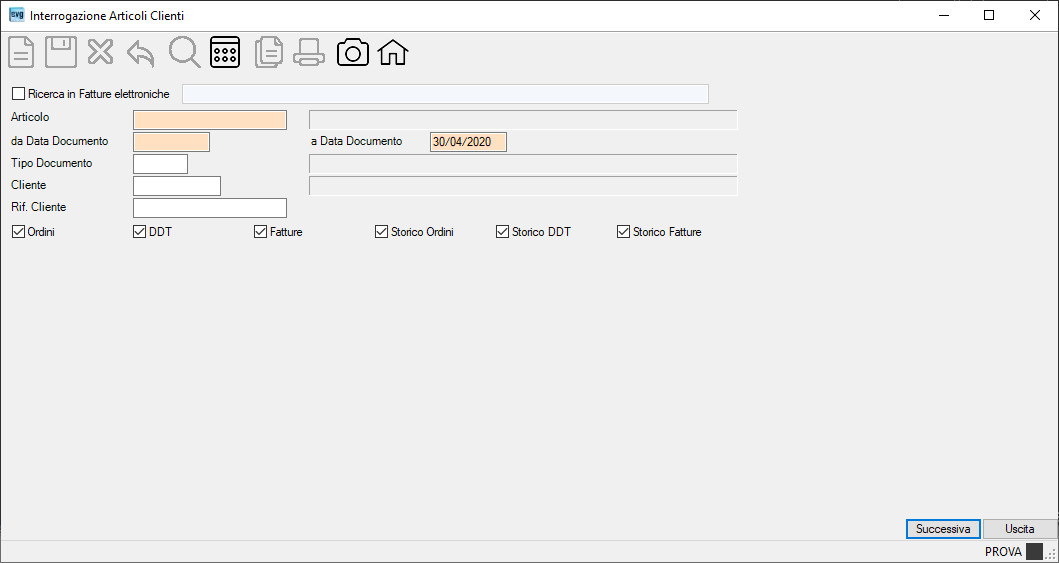The image size is (1059, 563).
Task: Click the copy documents toolbar icon
Action: [269, 52]
